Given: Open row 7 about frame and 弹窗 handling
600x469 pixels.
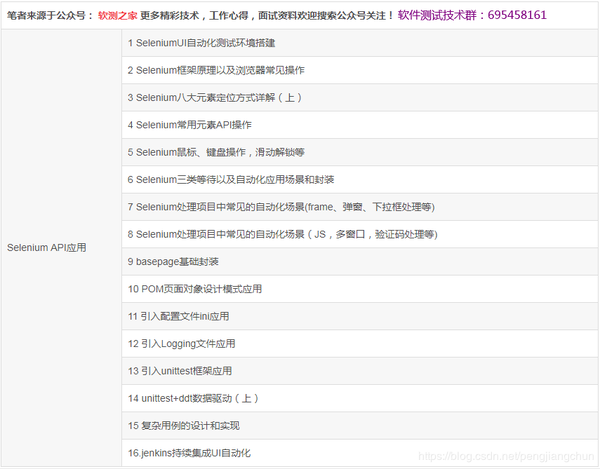Looking at the screenshot, I should 360,207.
